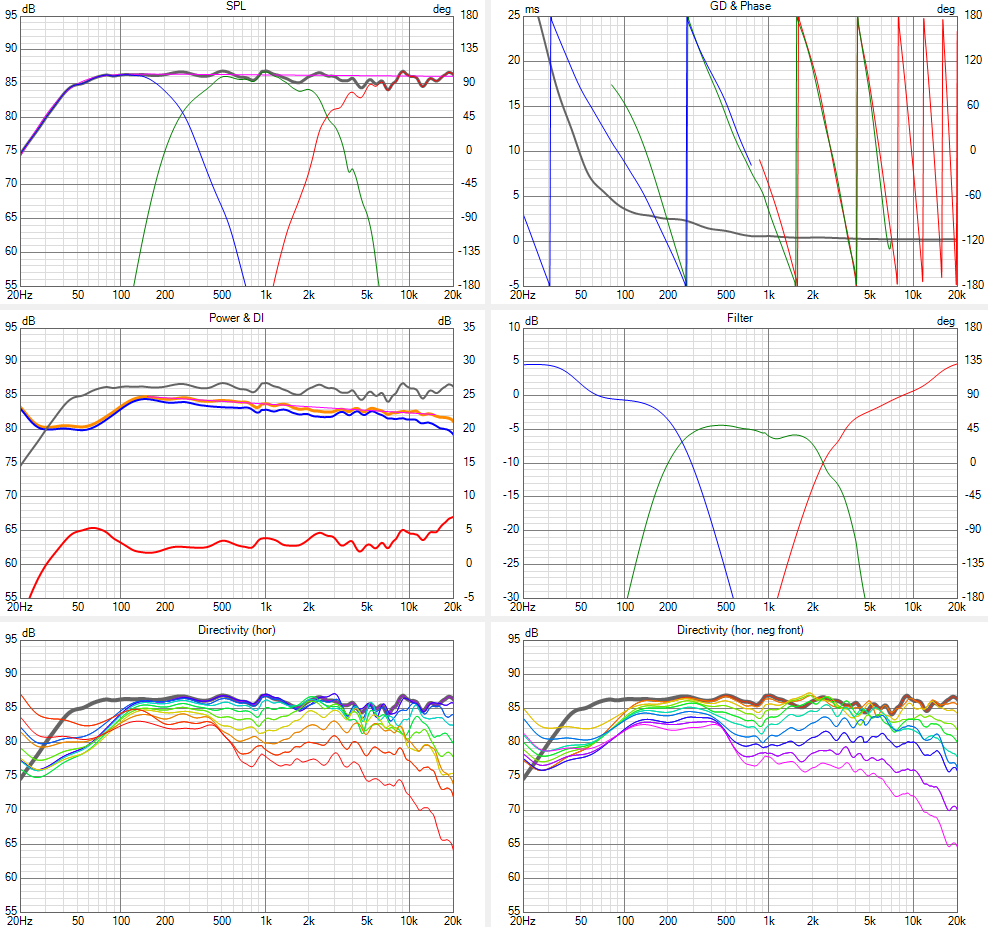Click the 10 dB value atop Filter left axis
The height and width of the screenshot is (927, 988).
click(x=514, y=326)
